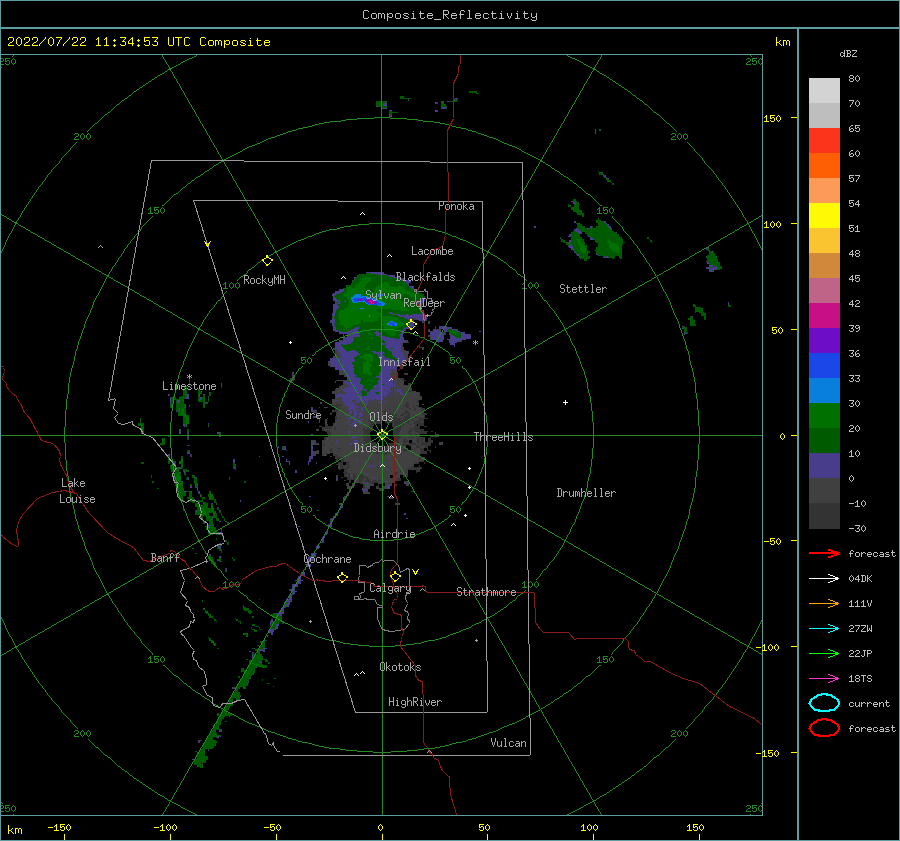
Task: Click the Limestone label
Action: tap(189, 386)
